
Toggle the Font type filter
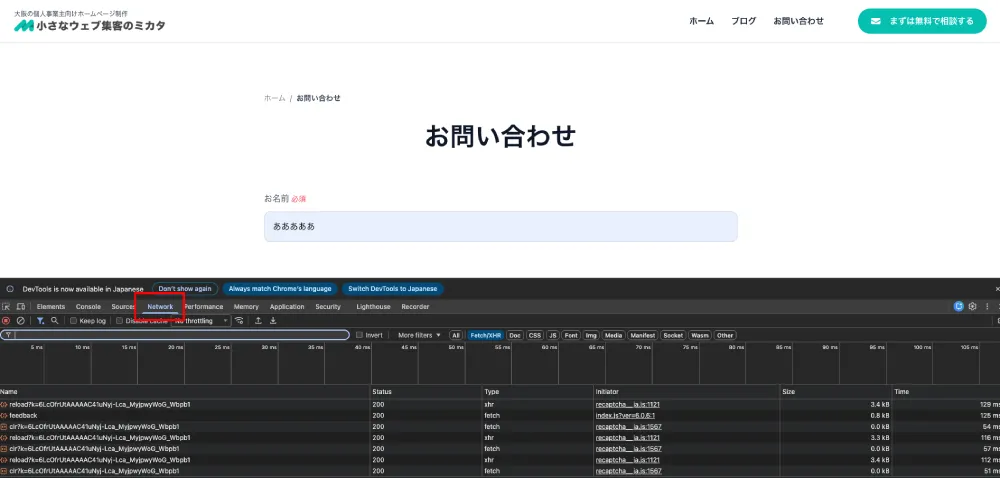coord(571,335)
